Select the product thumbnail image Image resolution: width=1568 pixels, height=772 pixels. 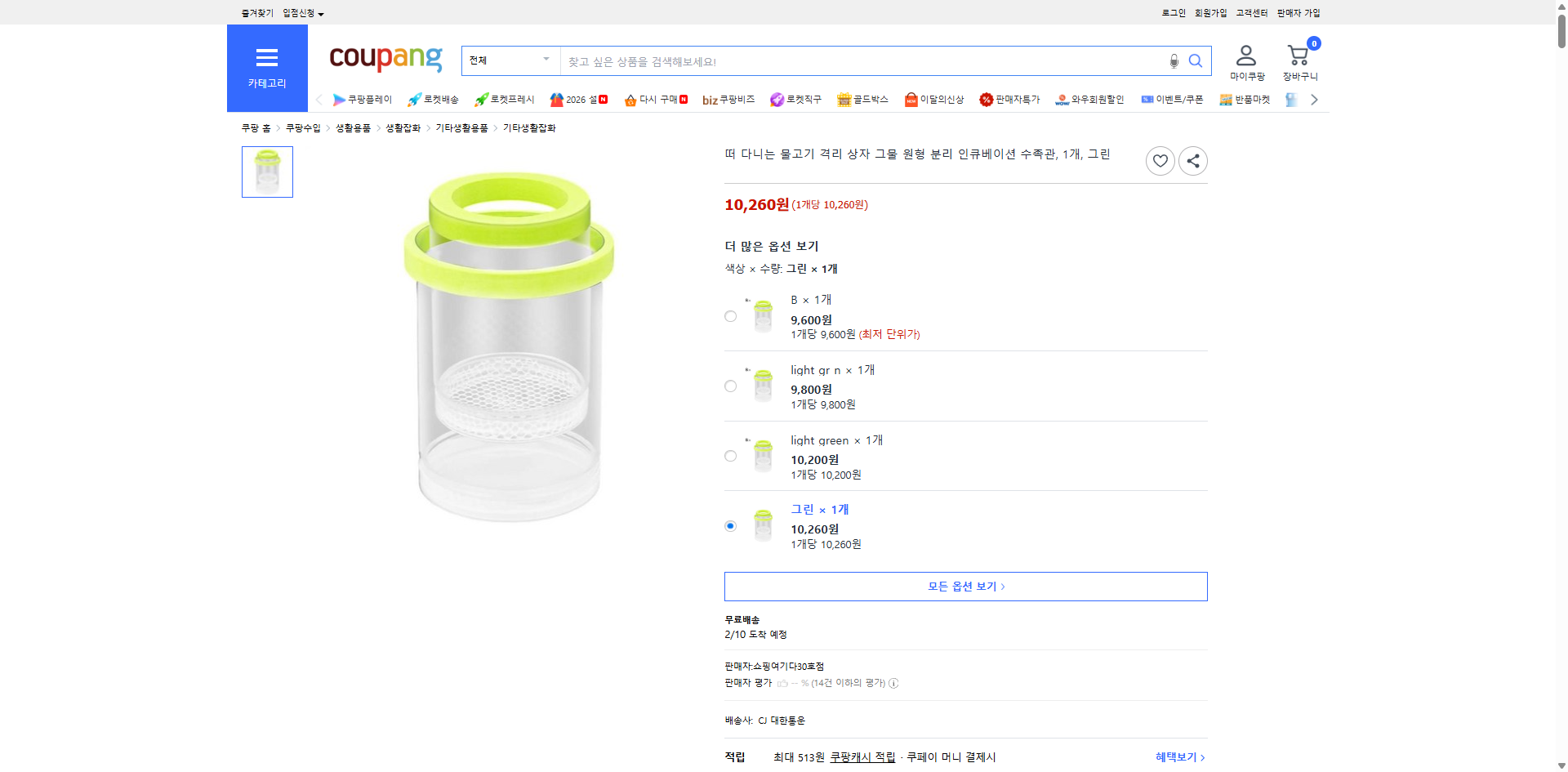[266, 172]
